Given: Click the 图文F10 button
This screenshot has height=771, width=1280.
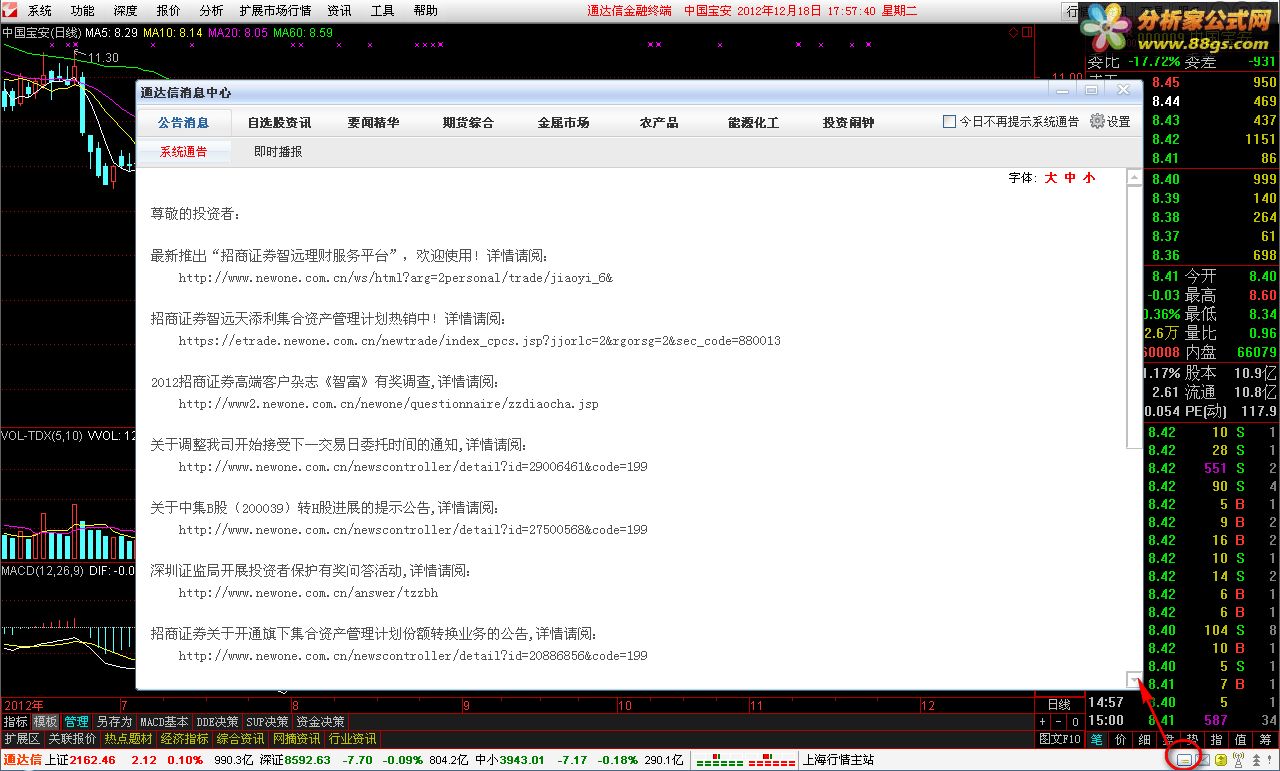Looking at the screenshot, I should [x=1059, y=739].
